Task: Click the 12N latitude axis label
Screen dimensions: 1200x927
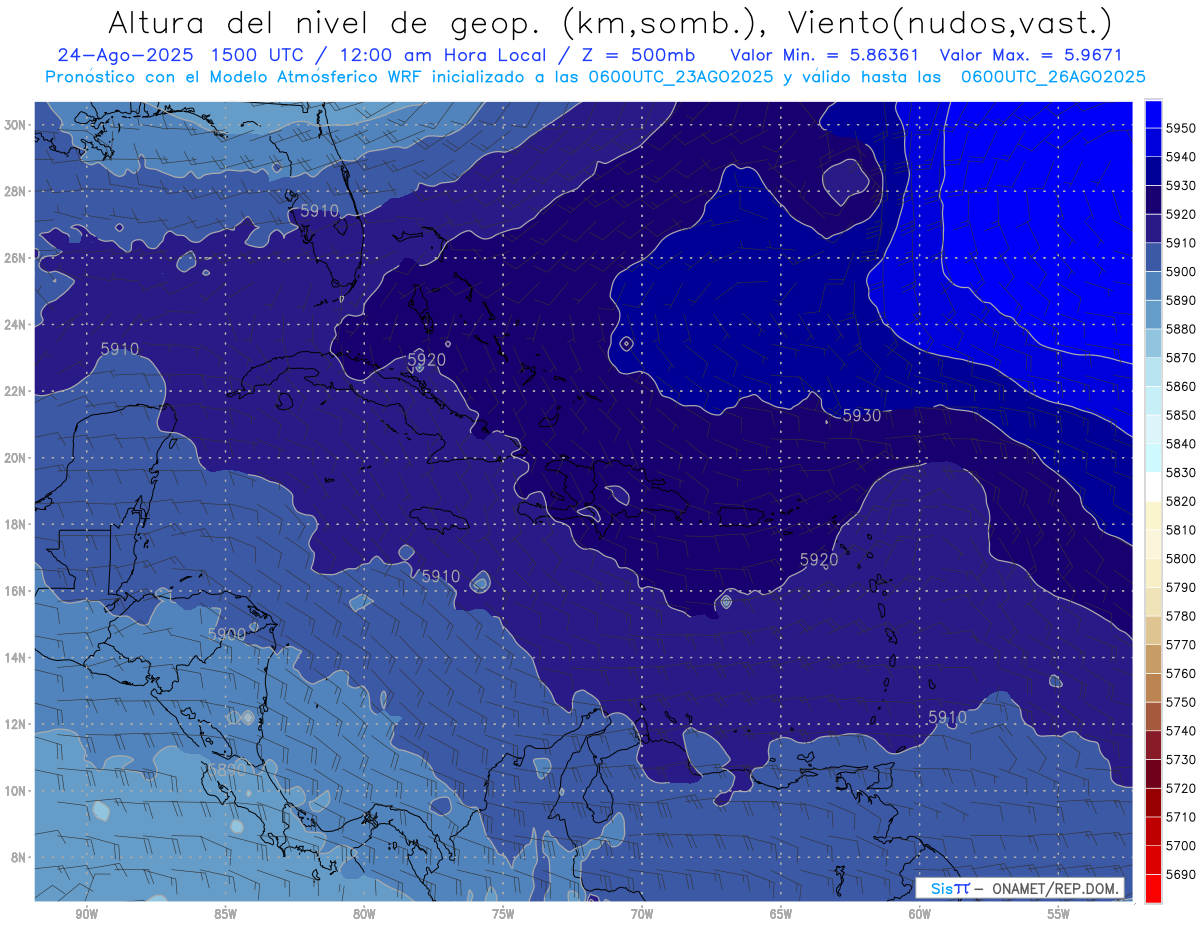Action: click(15, 724)
